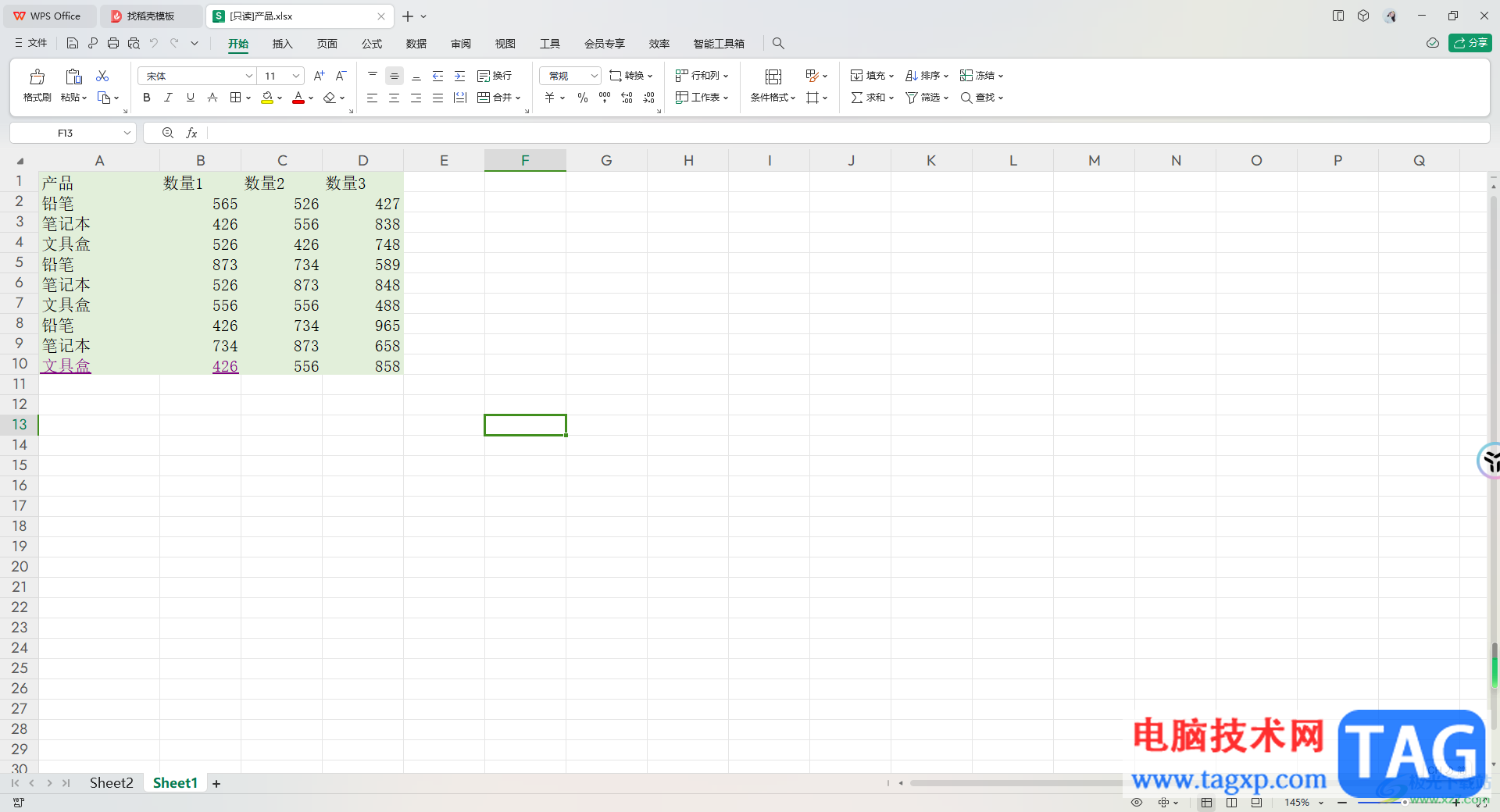Select column F header
The image size is (1500, 812).
point(525,160)
